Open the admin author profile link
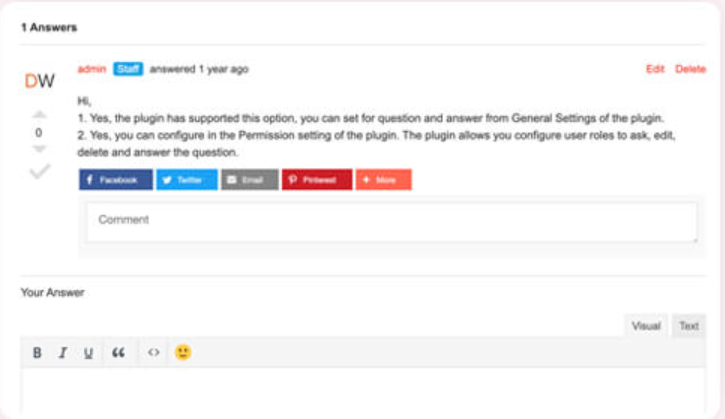 coord(92,69)
